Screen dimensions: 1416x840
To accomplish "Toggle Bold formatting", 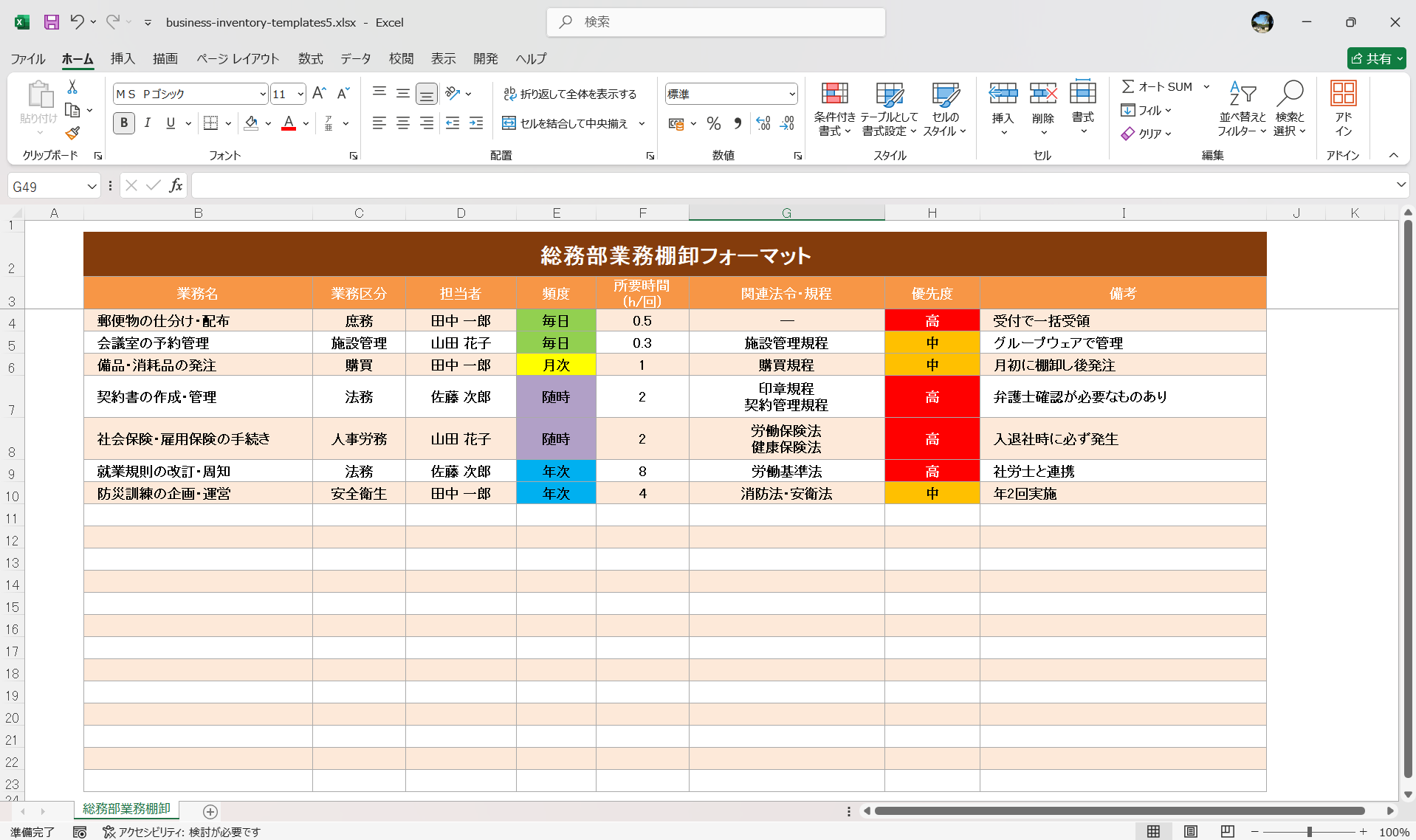I will (x=124, y=123).
